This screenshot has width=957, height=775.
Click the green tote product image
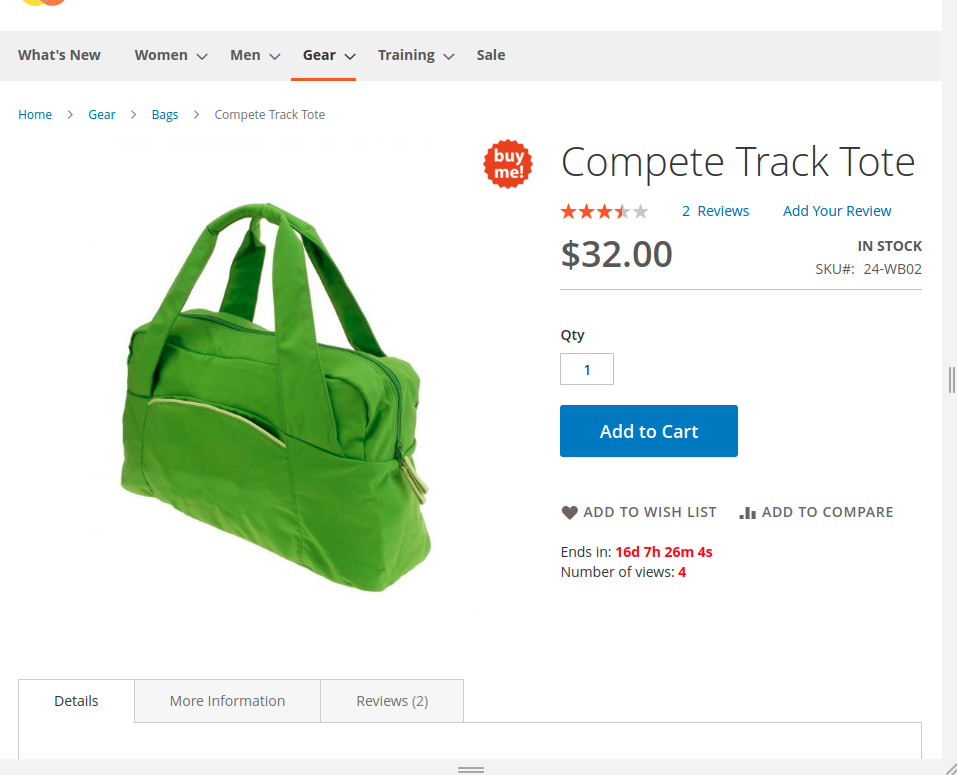point(275,397)
